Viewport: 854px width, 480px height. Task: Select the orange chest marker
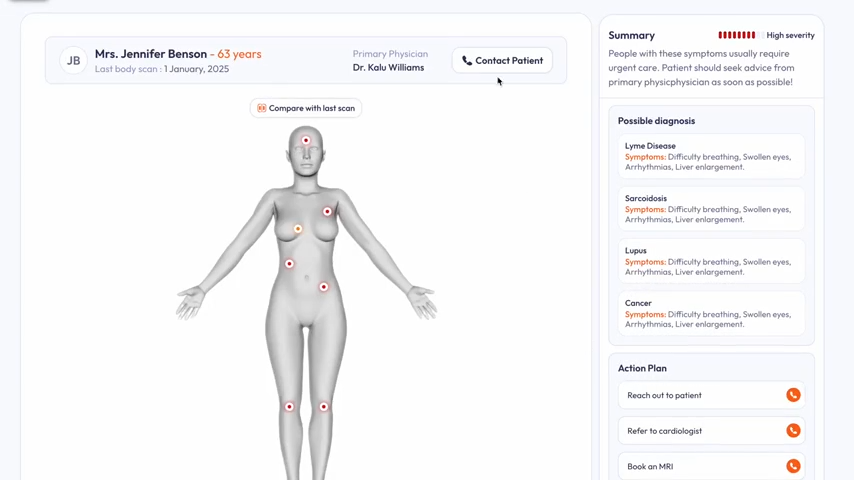(x=298, y=229)
